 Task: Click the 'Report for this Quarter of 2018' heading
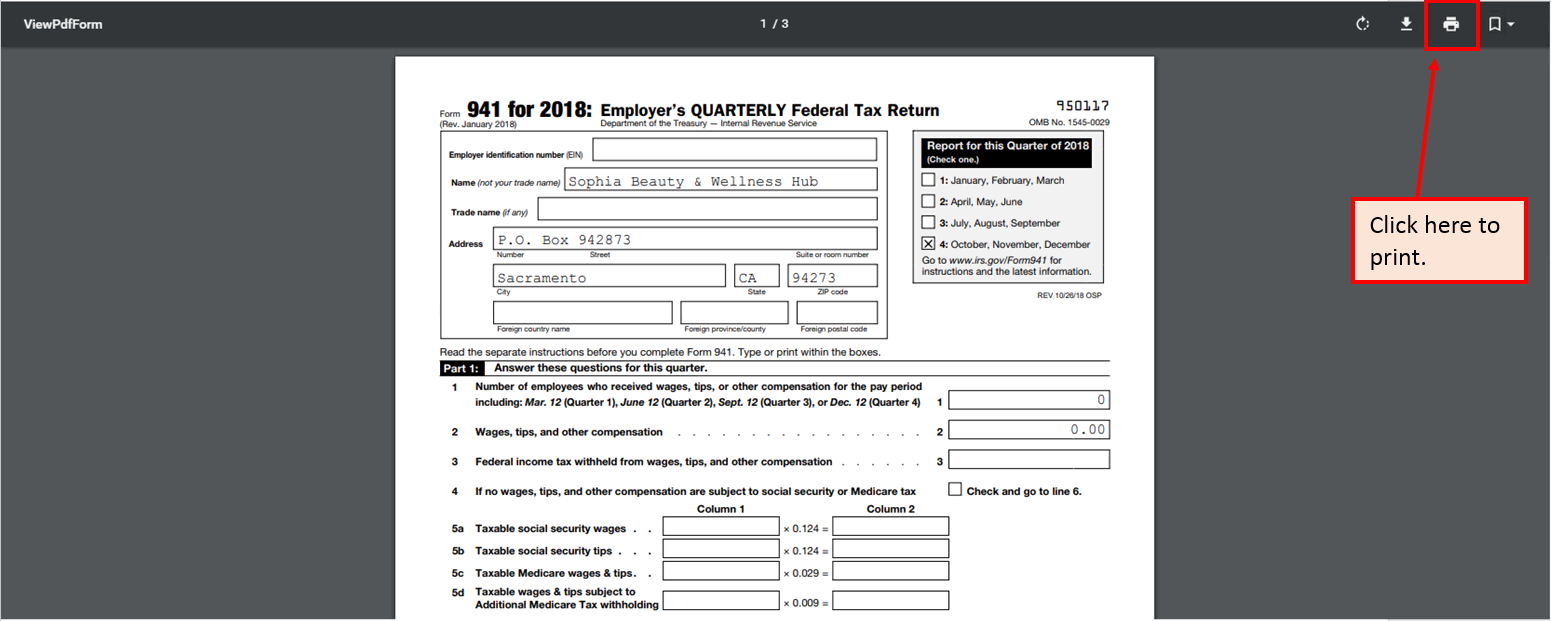(x=1007, y=146)
